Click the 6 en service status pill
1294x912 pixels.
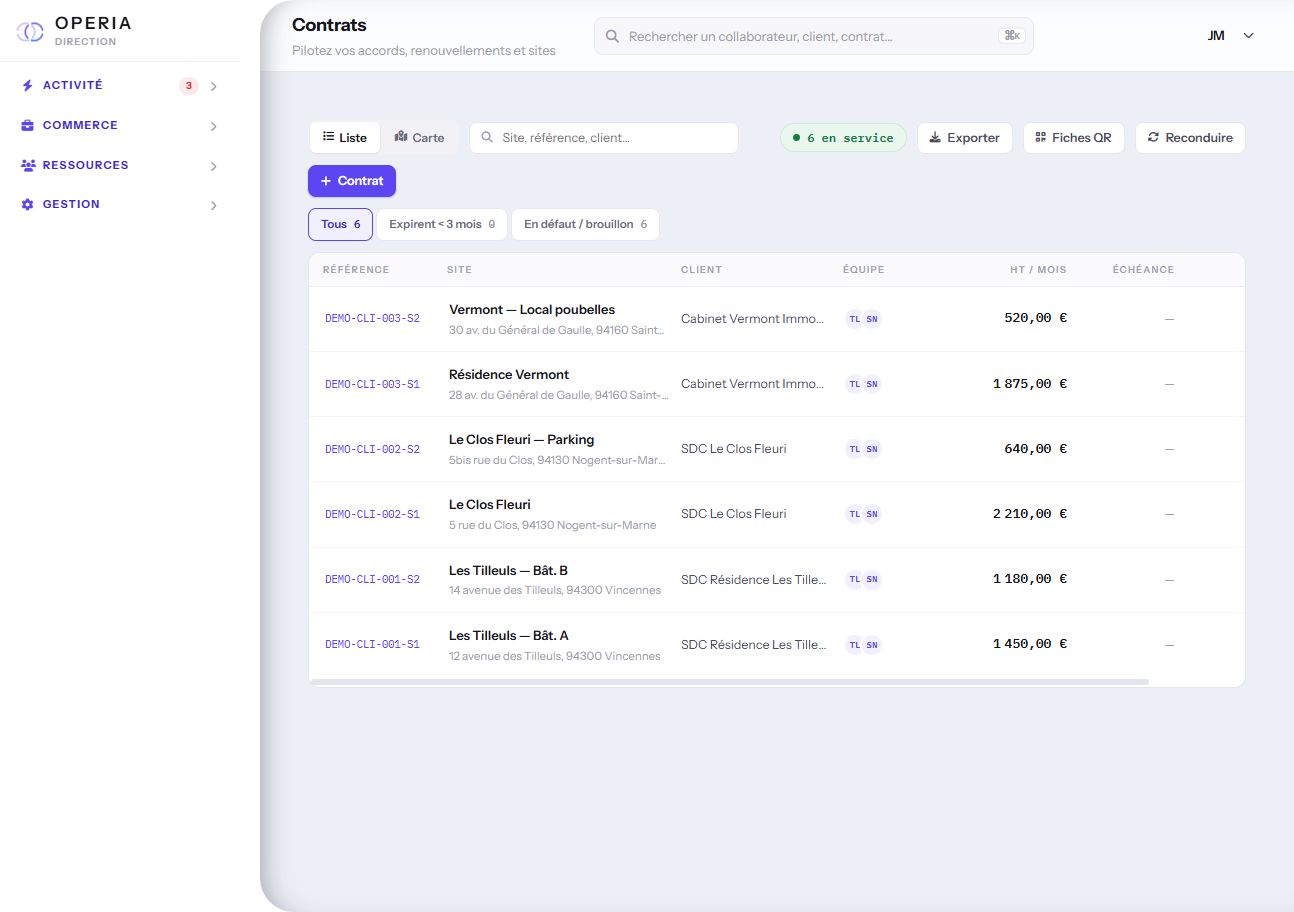tap(843, 138)
